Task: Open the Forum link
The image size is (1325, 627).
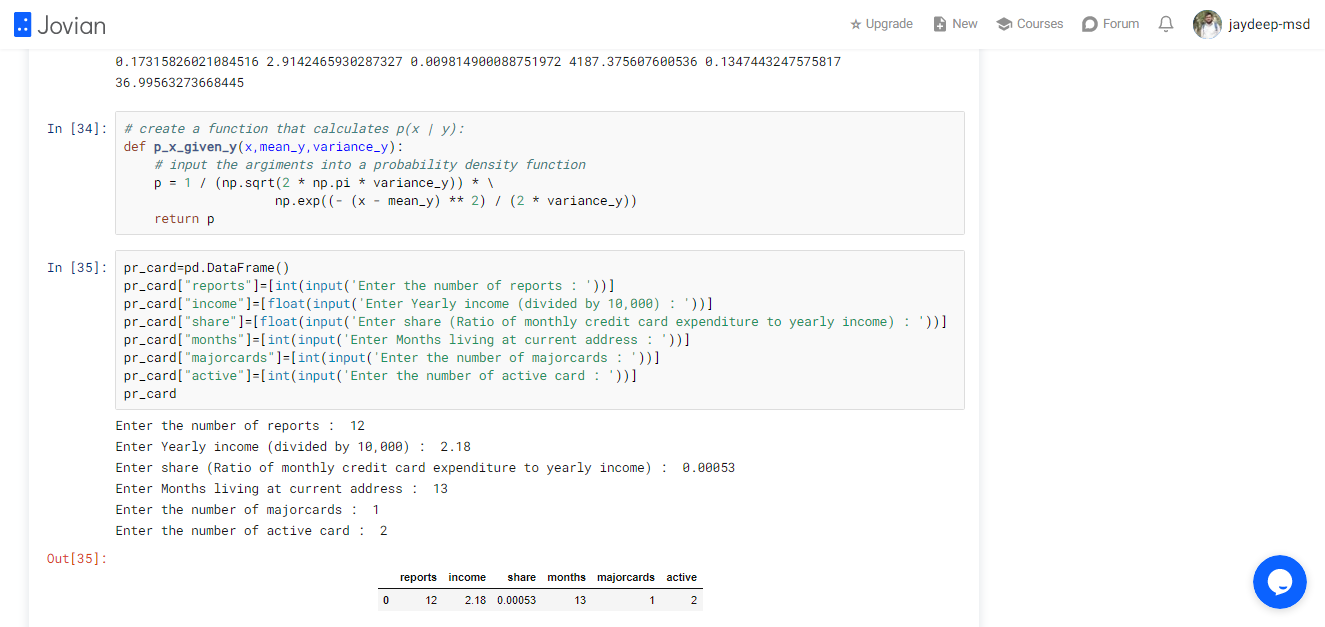Action: click(1121, 24)
